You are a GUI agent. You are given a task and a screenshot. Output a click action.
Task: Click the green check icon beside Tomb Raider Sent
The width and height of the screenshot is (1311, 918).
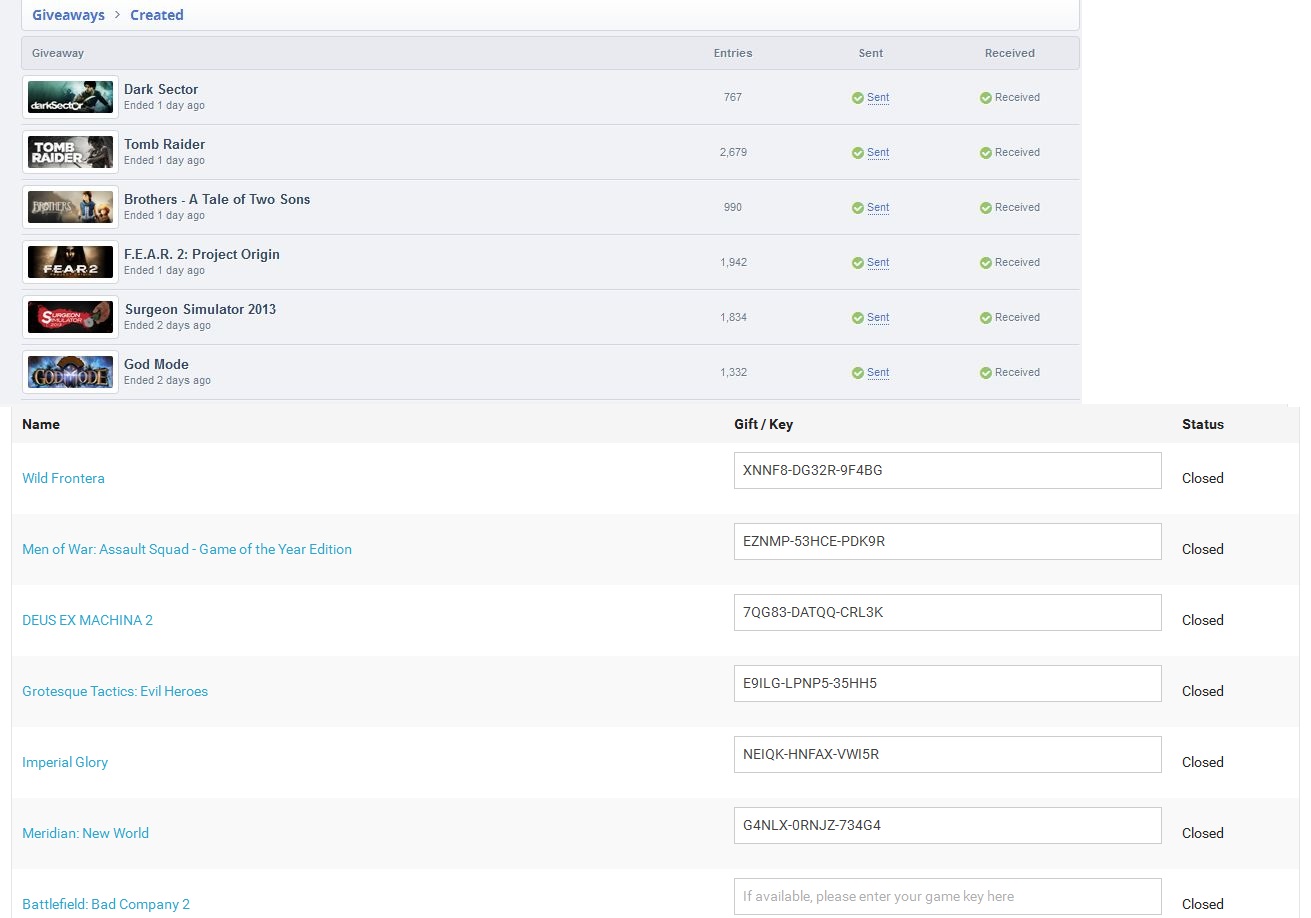pos(857,153)
